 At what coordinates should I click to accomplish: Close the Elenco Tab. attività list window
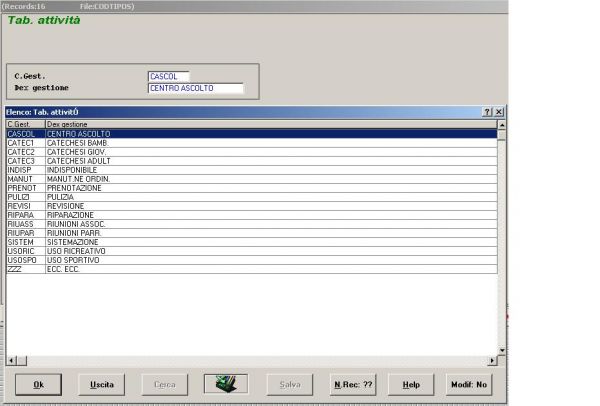498,112
